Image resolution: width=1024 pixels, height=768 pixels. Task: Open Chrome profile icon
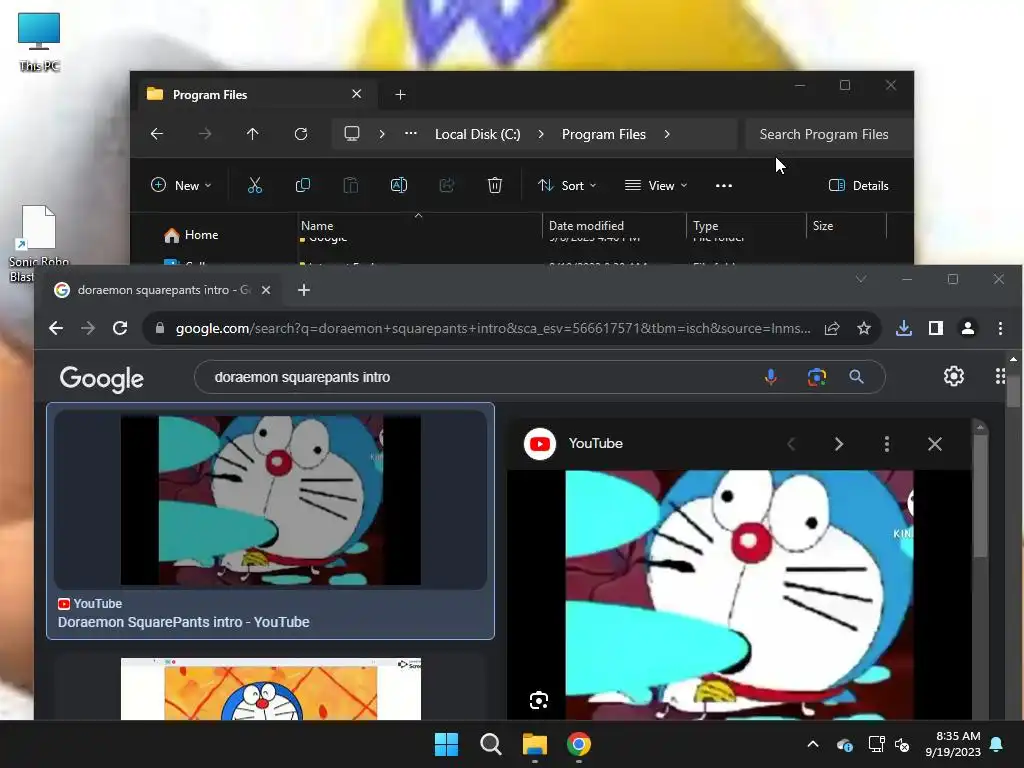tap(968, 328)
